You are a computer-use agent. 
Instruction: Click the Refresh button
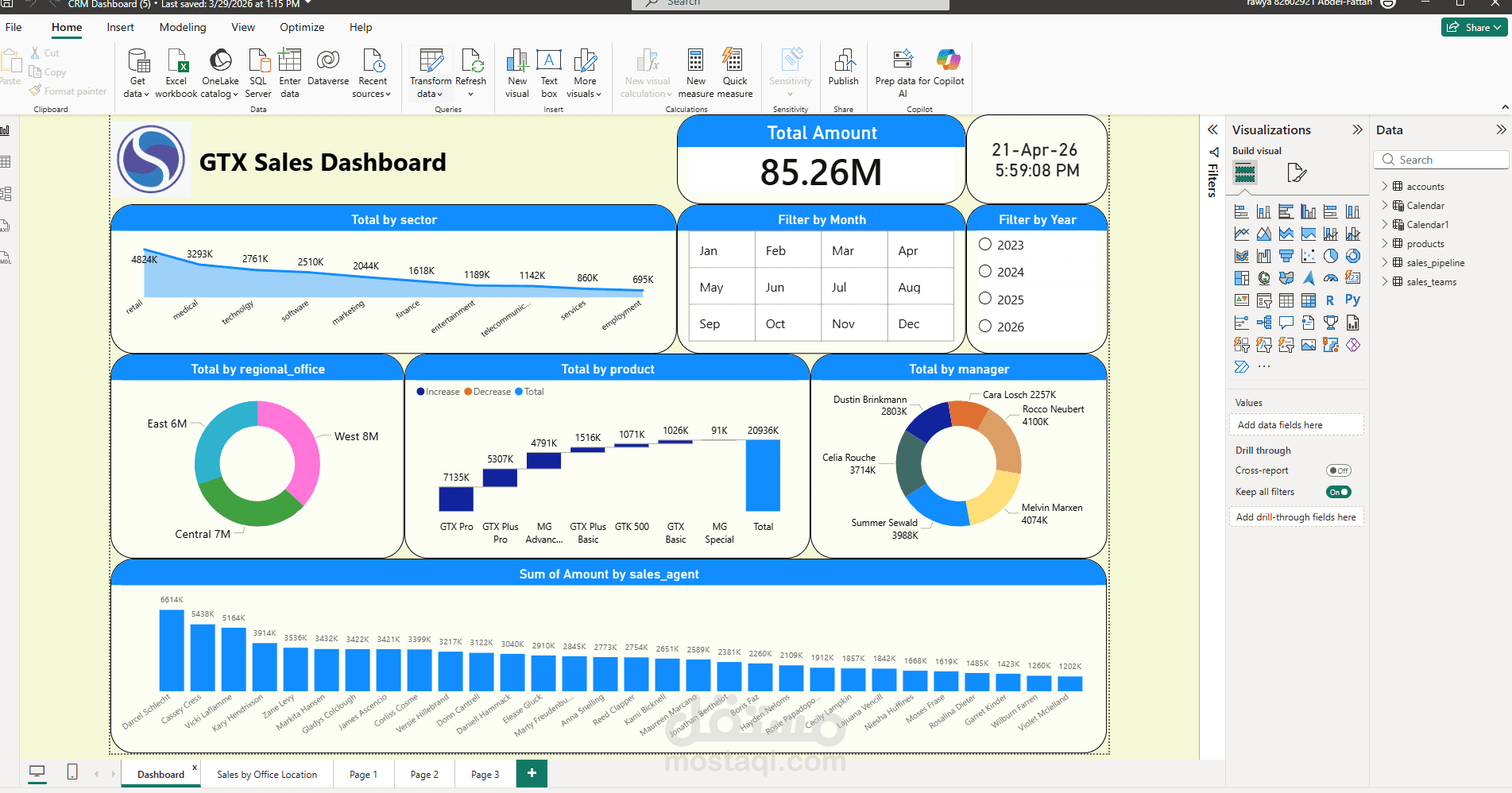pos(470,73)
